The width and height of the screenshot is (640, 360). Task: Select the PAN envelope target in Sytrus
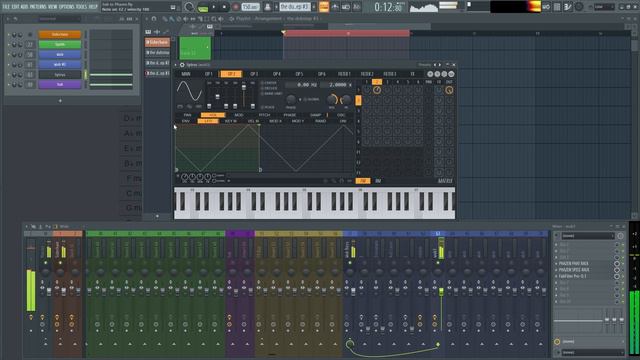tap(187, 115)
